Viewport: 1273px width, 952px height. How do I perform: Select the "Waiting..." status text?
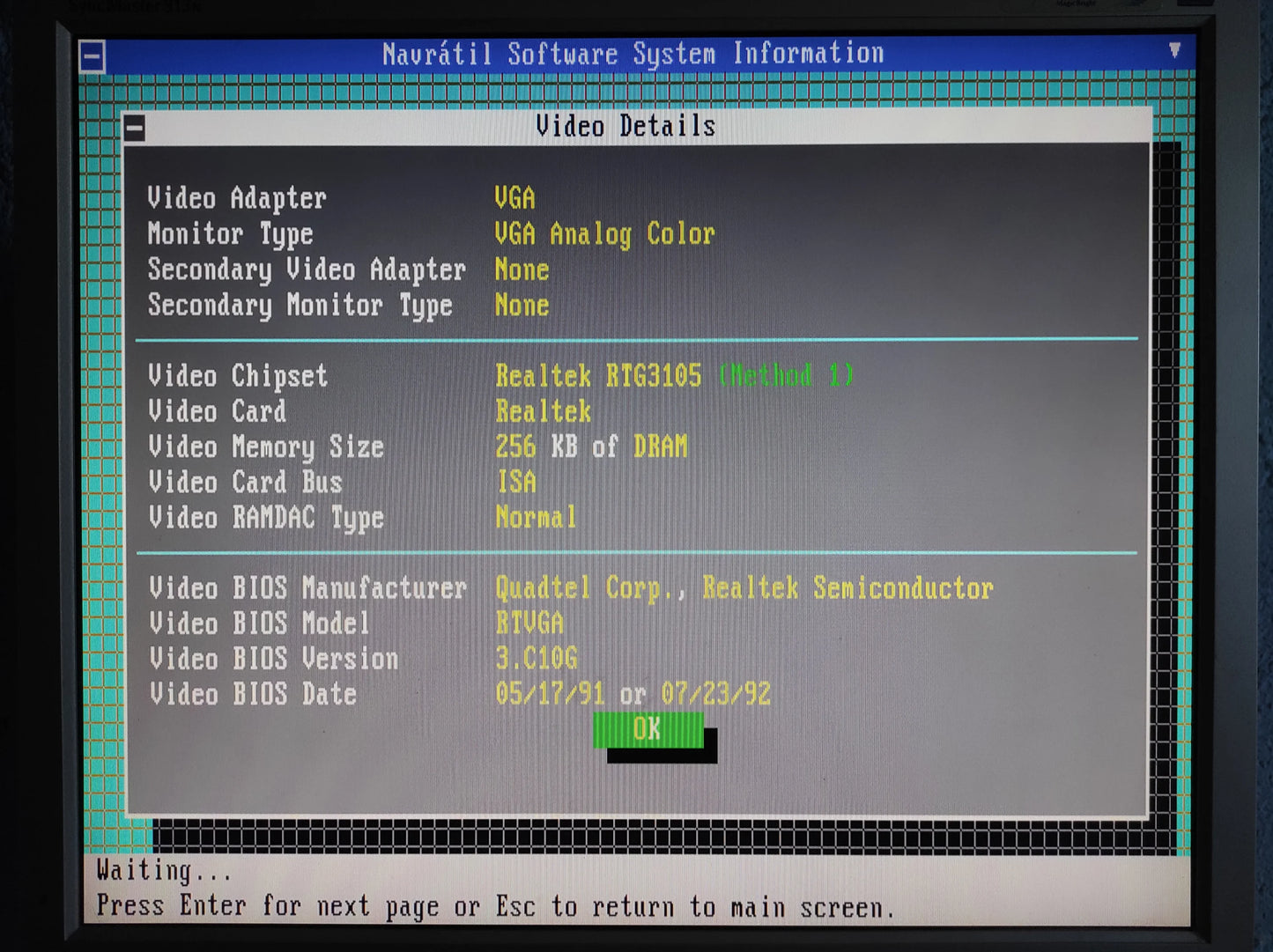click(x=164, y=872)
